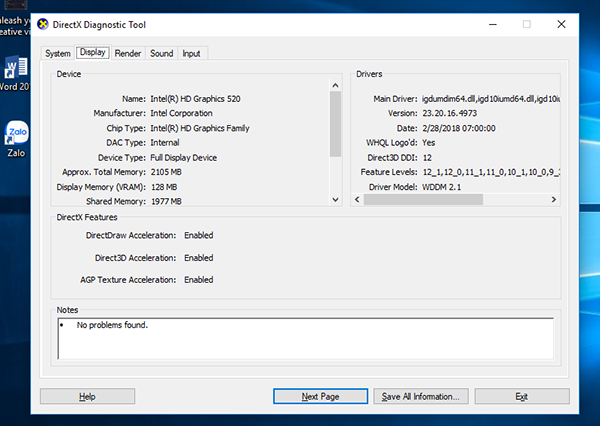Screen dimensions: 600x426
Task: Click AGP Texture Acceleration Enabled status
Action: point(199,280)
